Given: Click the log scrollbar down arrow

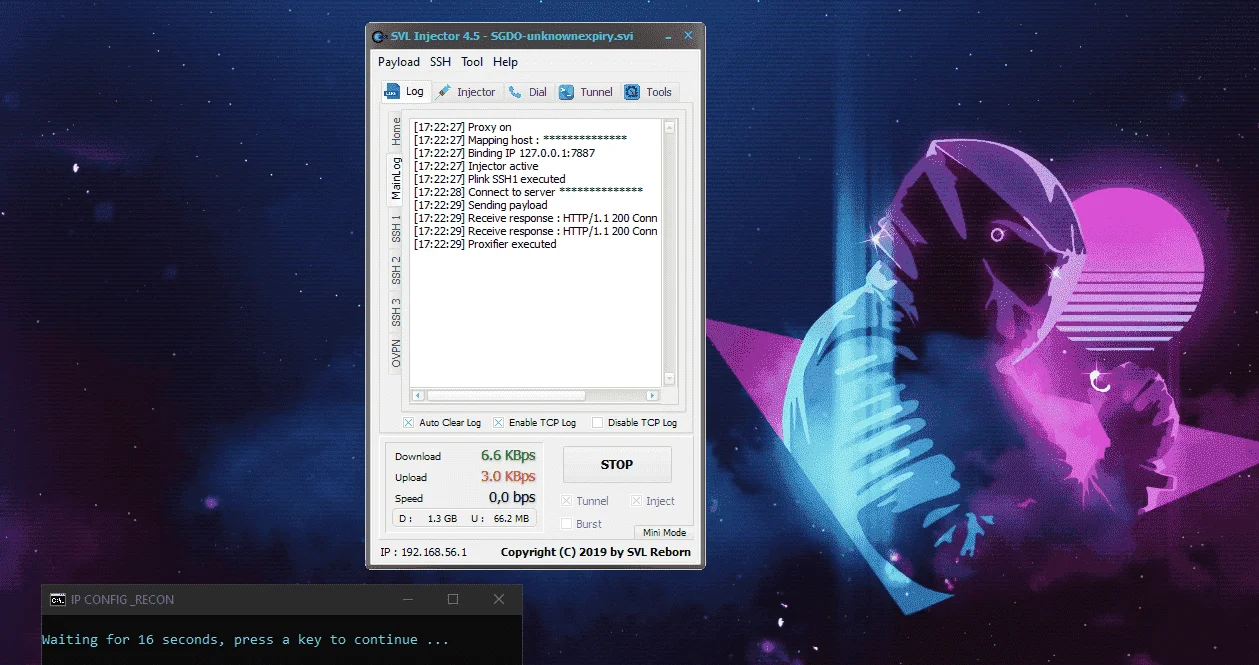Looking at the screenshot, I should point(670,379).
